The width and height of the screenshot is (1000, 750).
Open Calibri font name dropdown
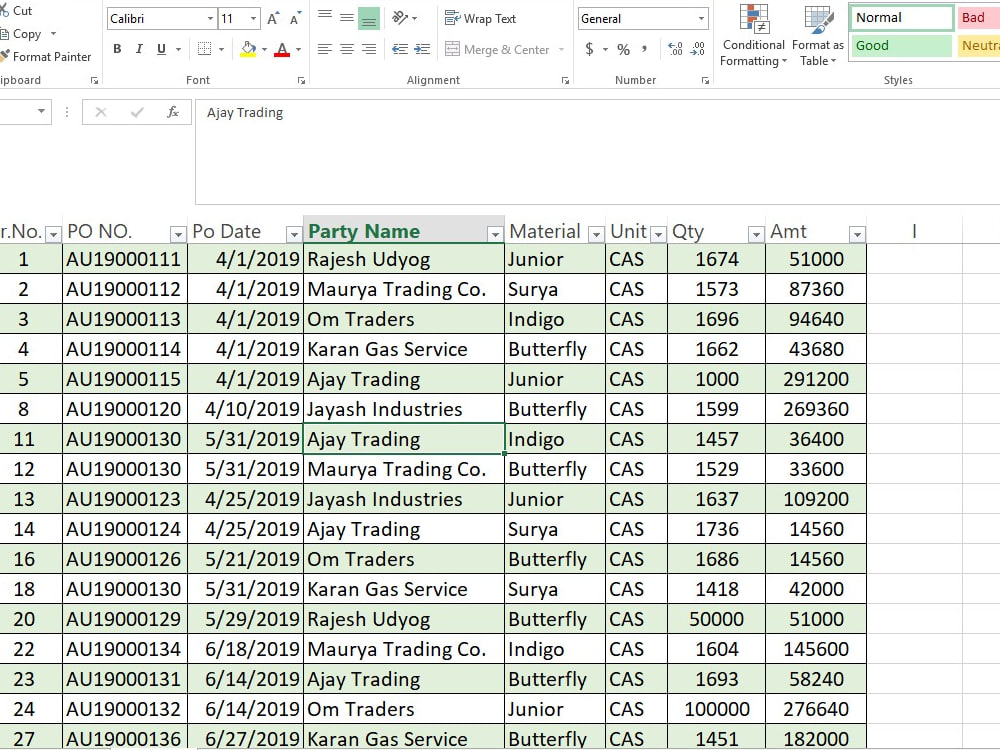pyautogui.click(x=210, y=18)
